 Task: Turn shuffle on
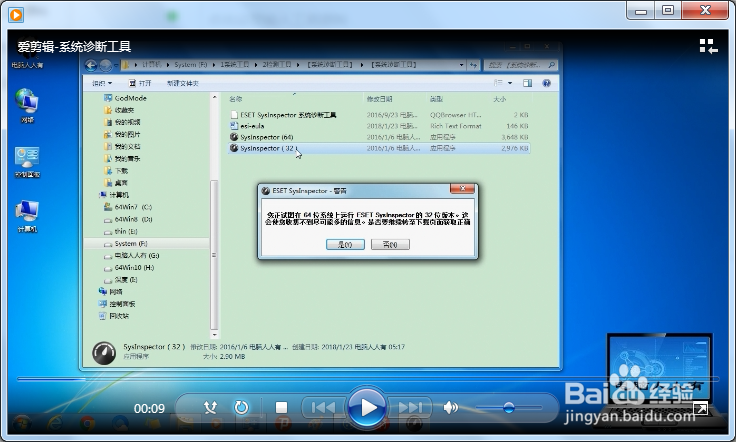210,407
